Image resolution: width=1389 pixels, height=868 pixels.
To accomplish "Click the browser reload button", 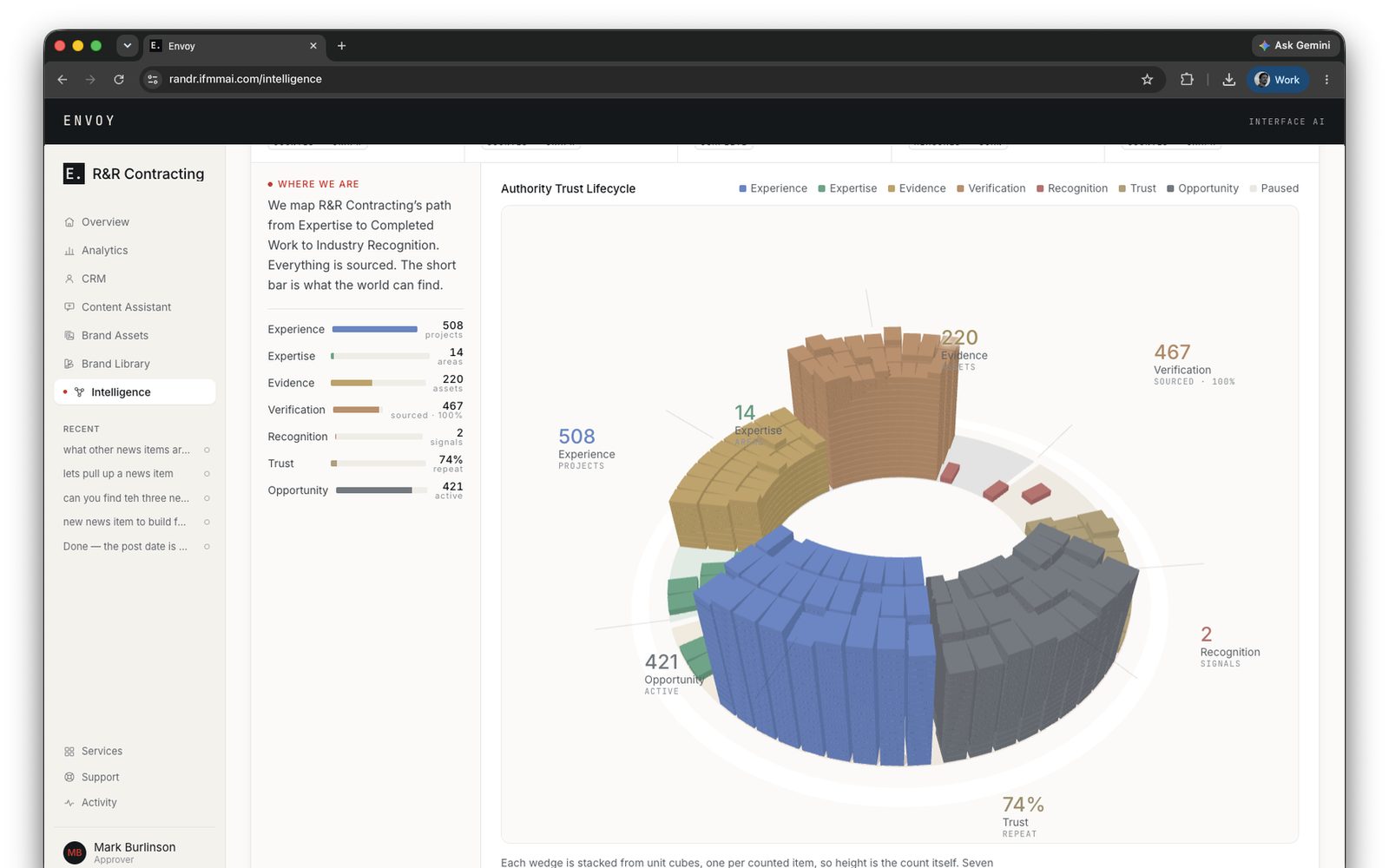I will [x=119, y=79].
